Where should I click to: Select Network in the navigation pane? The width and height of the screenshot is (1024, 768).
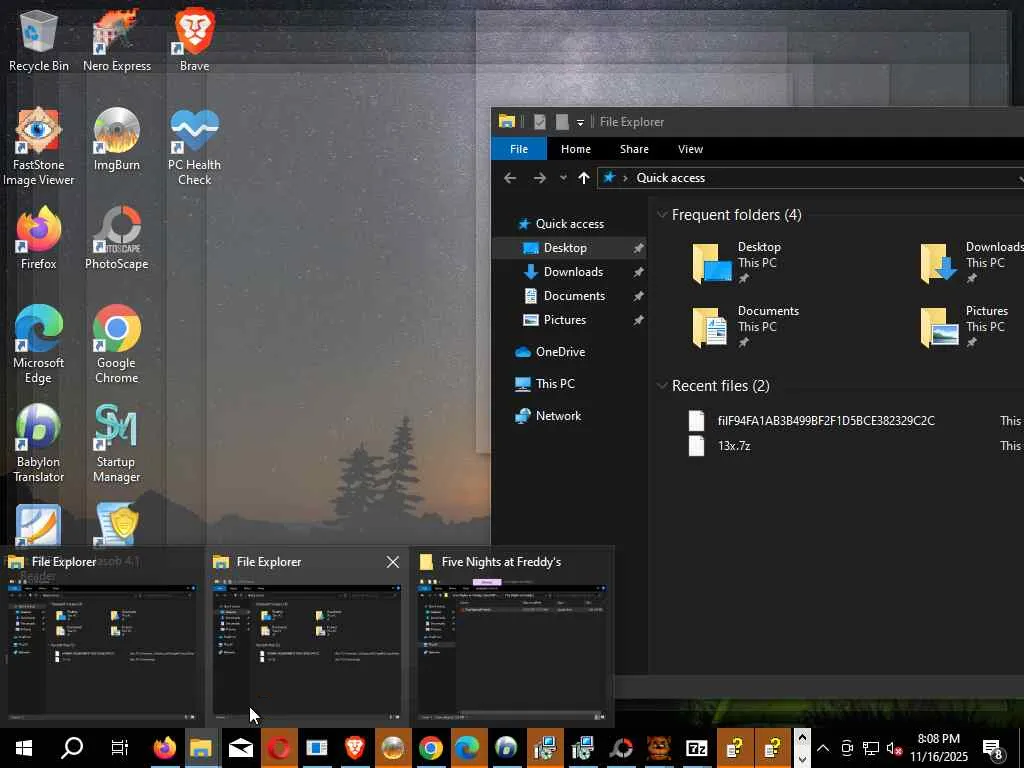pyautogui.click(x=569, y=416)
